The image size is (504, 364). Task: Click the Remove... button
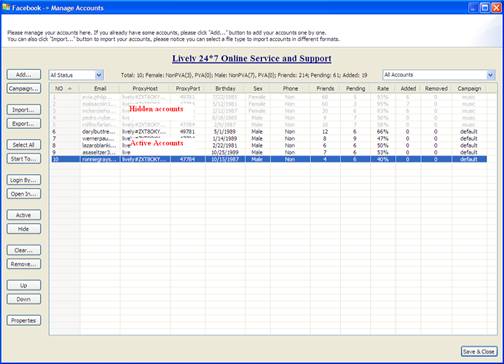pos(24,264)
